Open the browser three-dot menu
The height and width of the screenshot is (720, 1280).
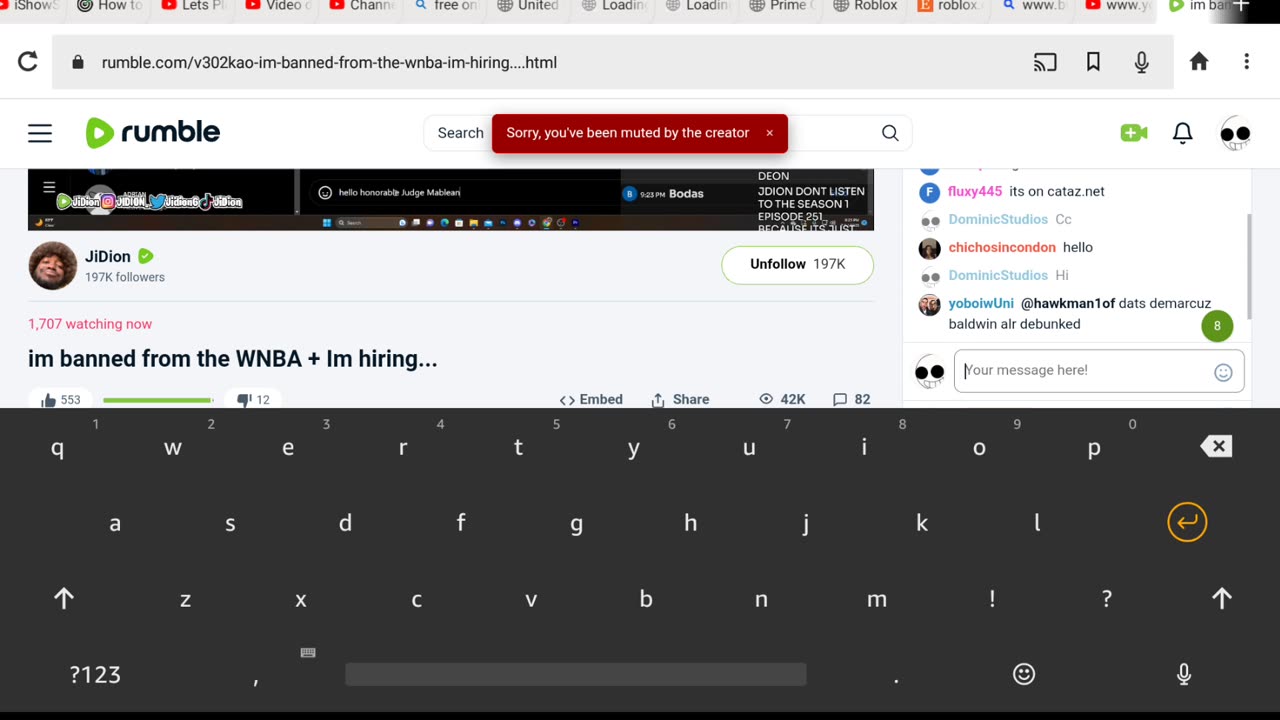1246,62
